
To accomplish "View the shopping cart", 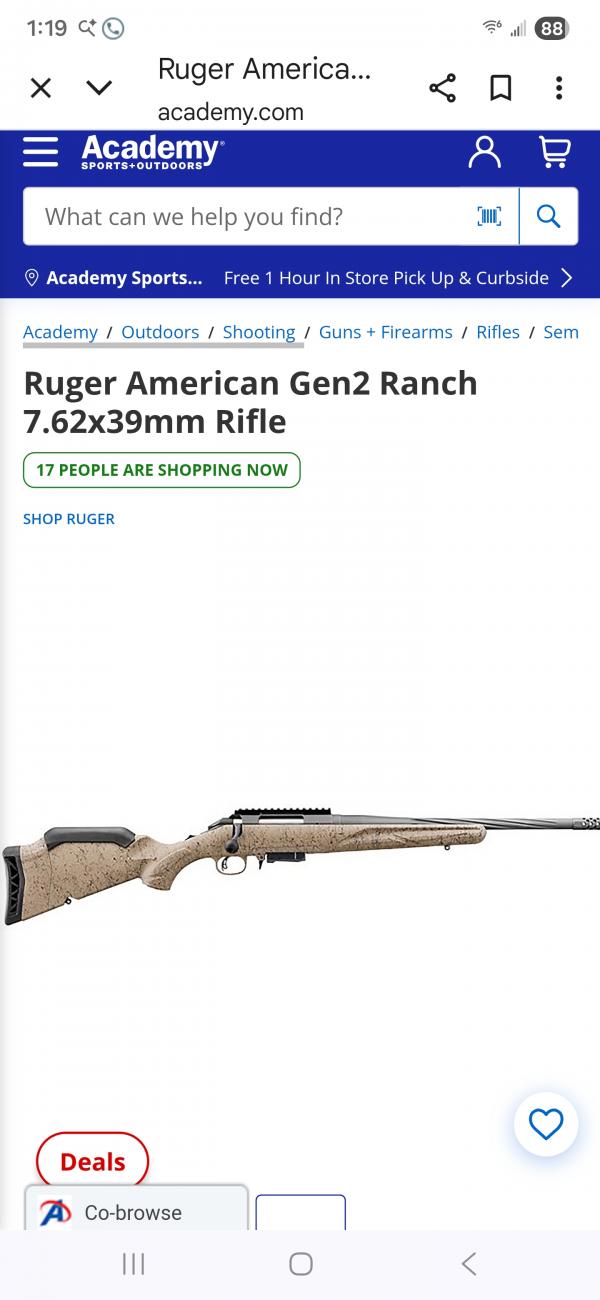I will point(554,152).
